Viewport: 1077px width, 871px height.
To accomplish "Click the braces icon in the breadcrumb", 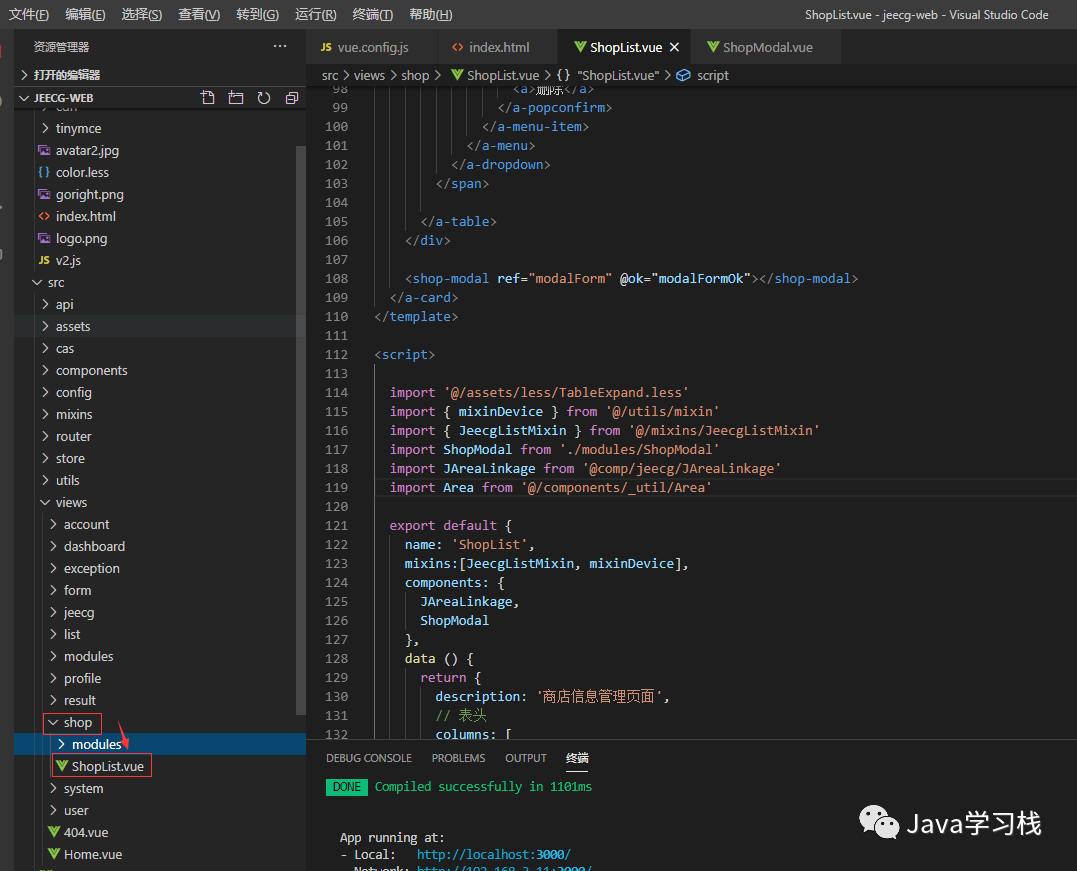I will point(563,75).
